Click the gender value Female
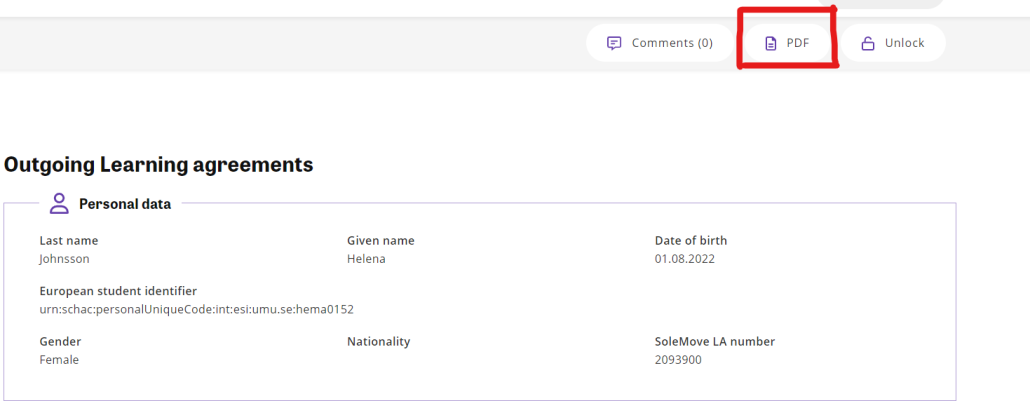Viewport: 1030px width, 401px height. (59, 360)
